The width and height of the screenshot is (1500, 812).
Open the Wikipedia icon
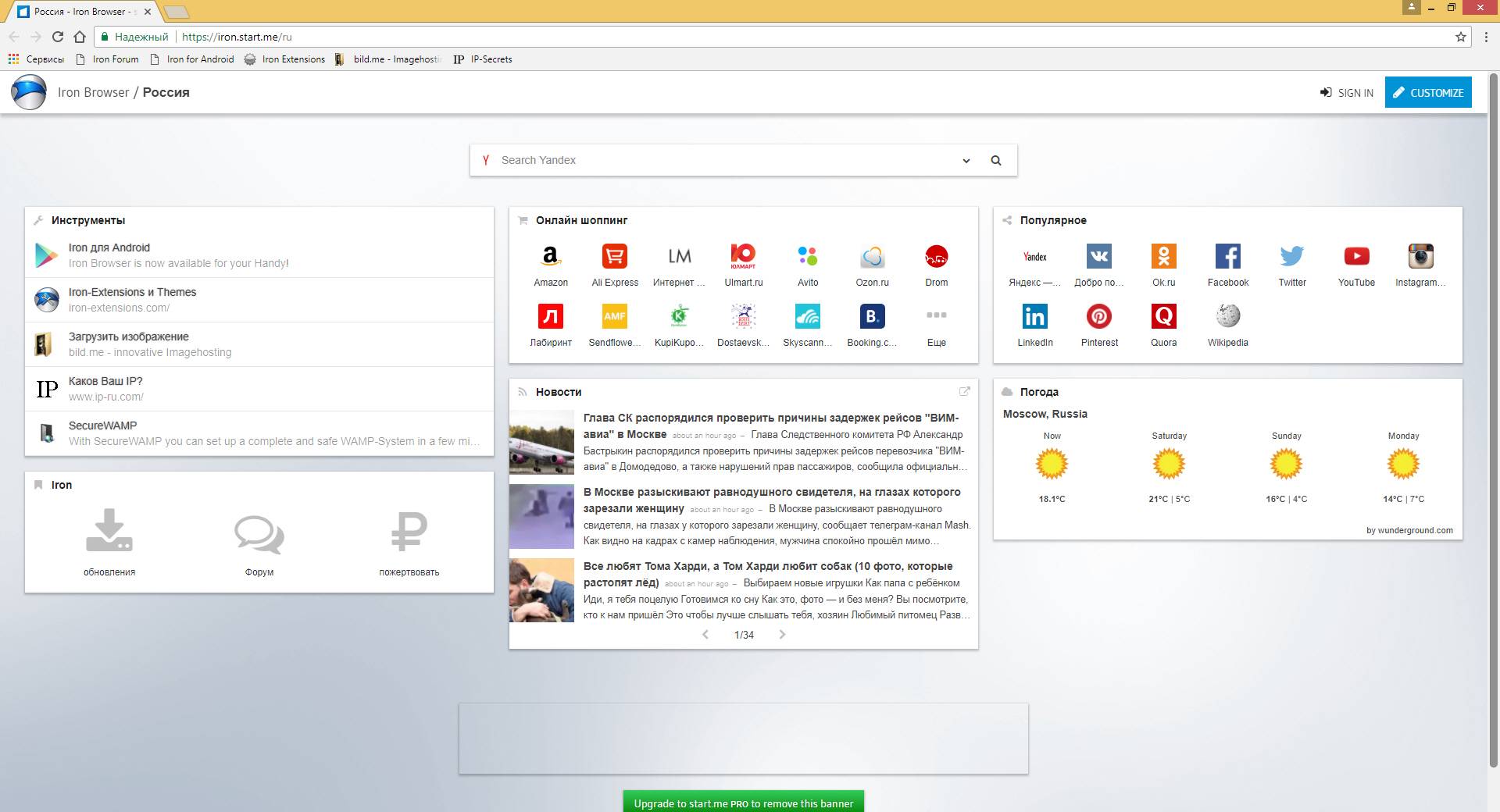click(x=1227, y=316)
